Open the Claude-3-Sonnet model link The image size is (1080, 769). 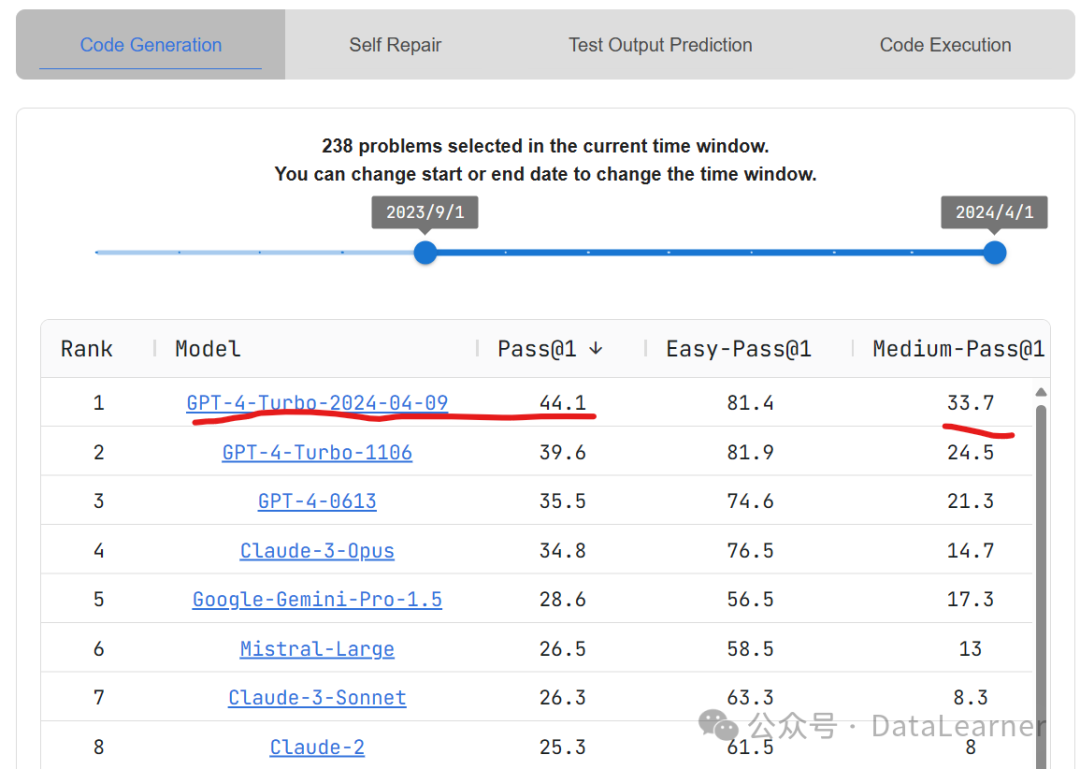click(x=317, y=697)
